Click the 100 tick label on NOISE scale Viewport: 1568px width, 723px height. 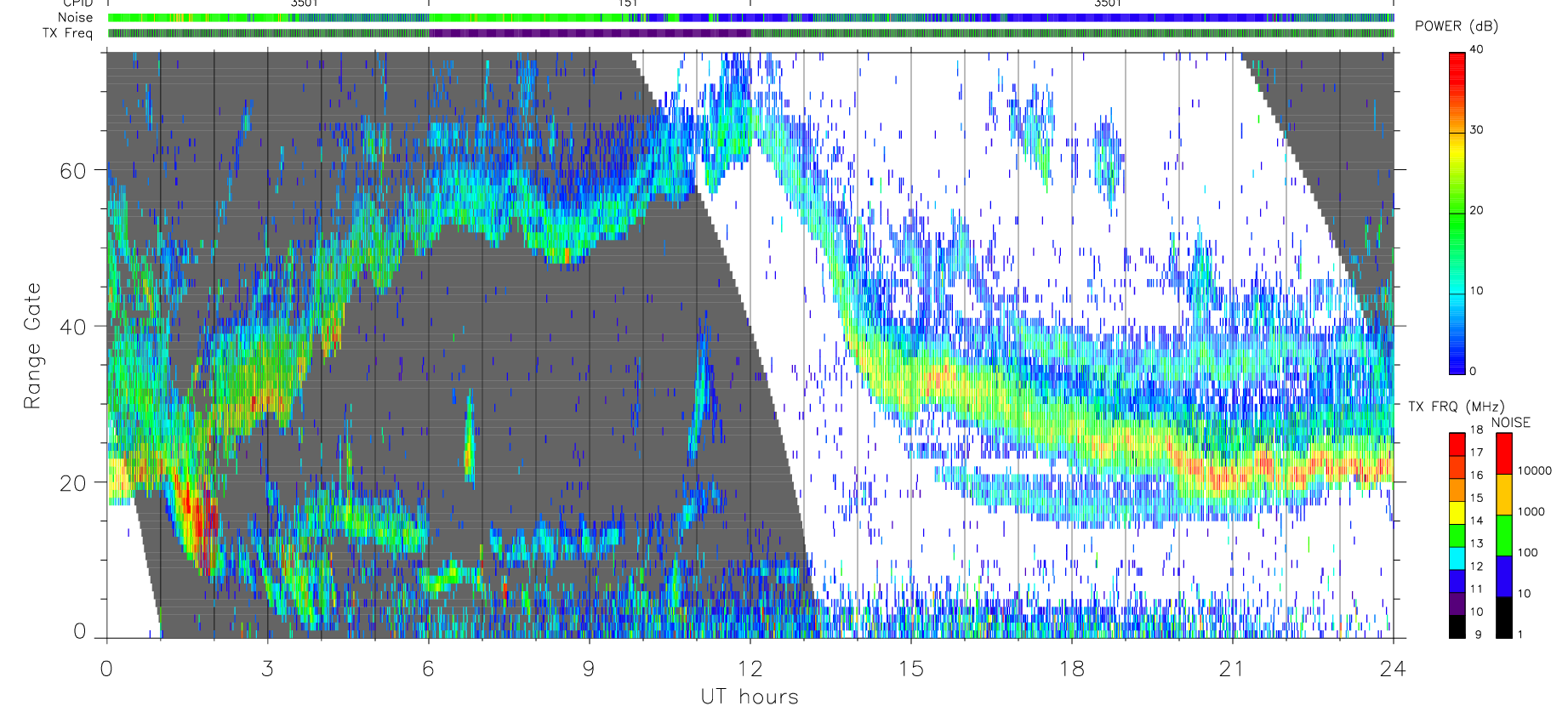(1528, 552)
